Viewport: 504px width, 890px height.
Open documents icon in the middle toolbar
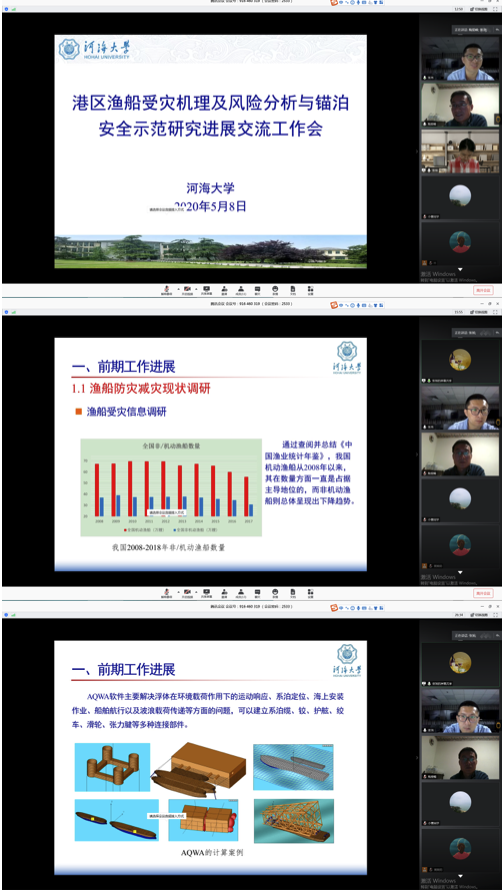coord(293,593)
